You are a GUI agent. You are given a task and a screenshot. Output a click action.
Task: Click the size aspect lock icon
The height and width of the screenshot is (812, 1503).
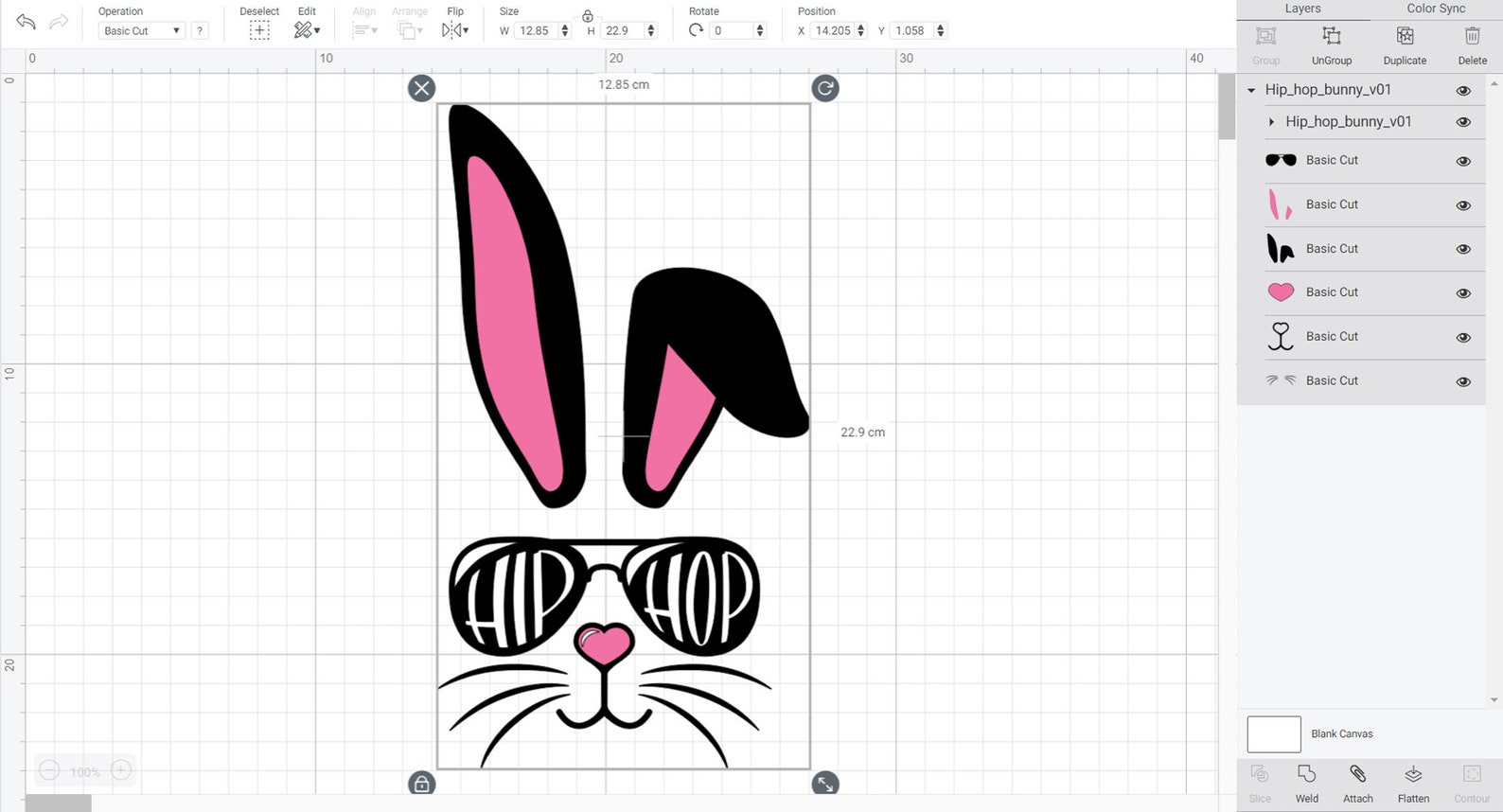tap(588, 16)
